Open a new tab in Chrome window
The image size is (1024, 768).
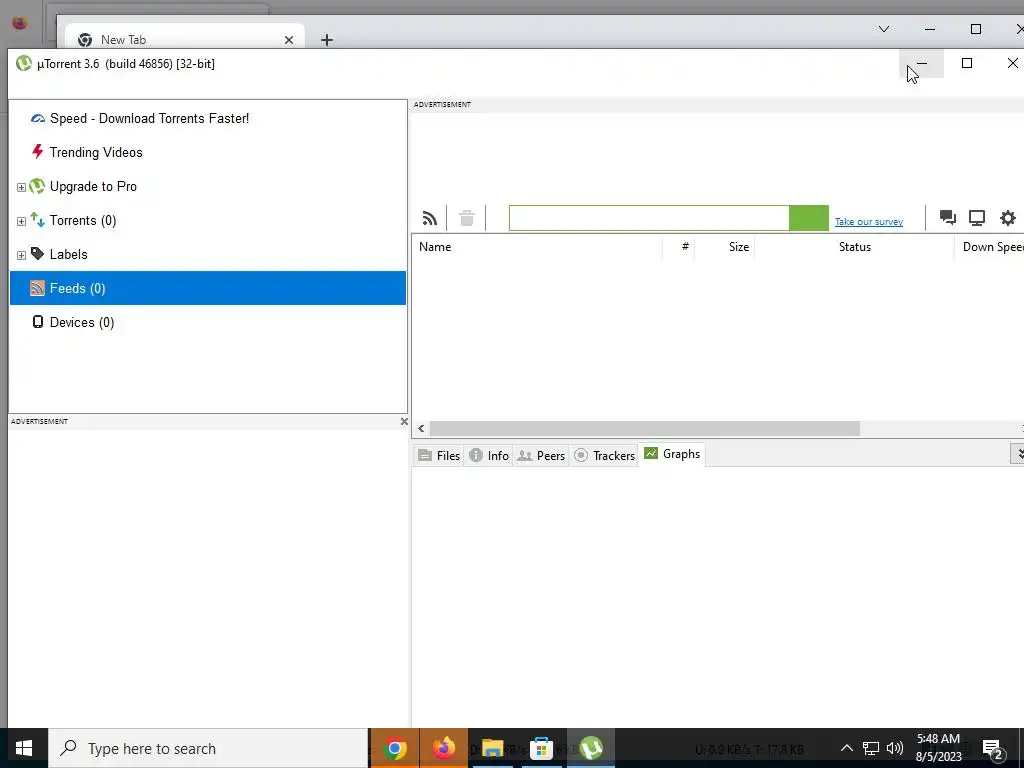[x=327, y=40]
